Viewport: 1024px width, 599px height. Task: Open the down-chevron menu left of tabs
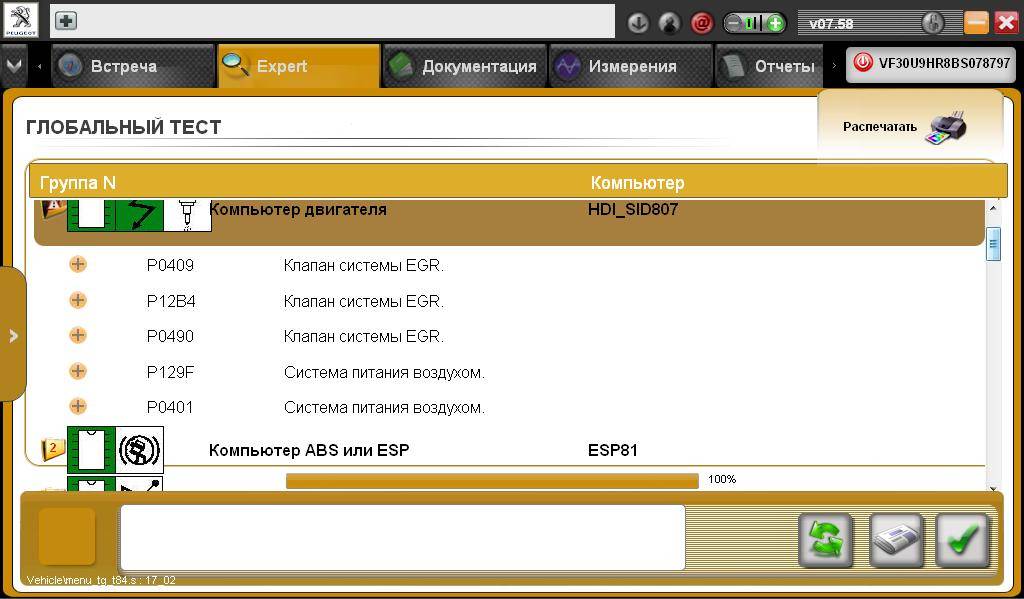click(13, 65)
